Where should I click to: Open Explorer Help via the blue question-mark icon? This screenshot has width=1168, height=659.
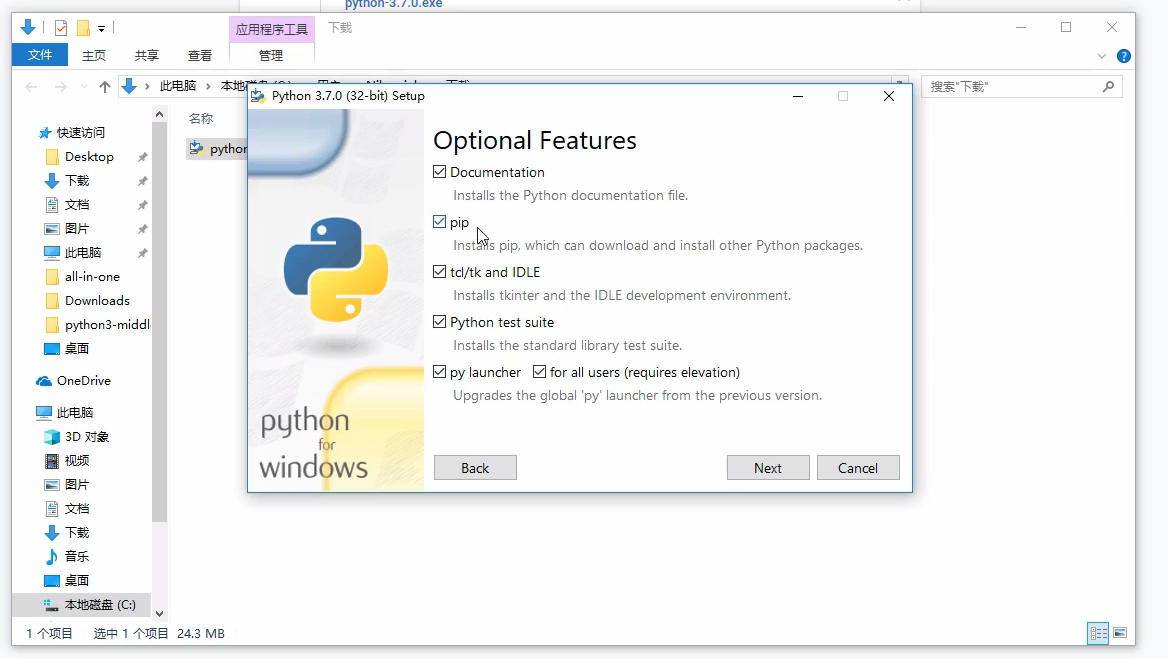1124,56
